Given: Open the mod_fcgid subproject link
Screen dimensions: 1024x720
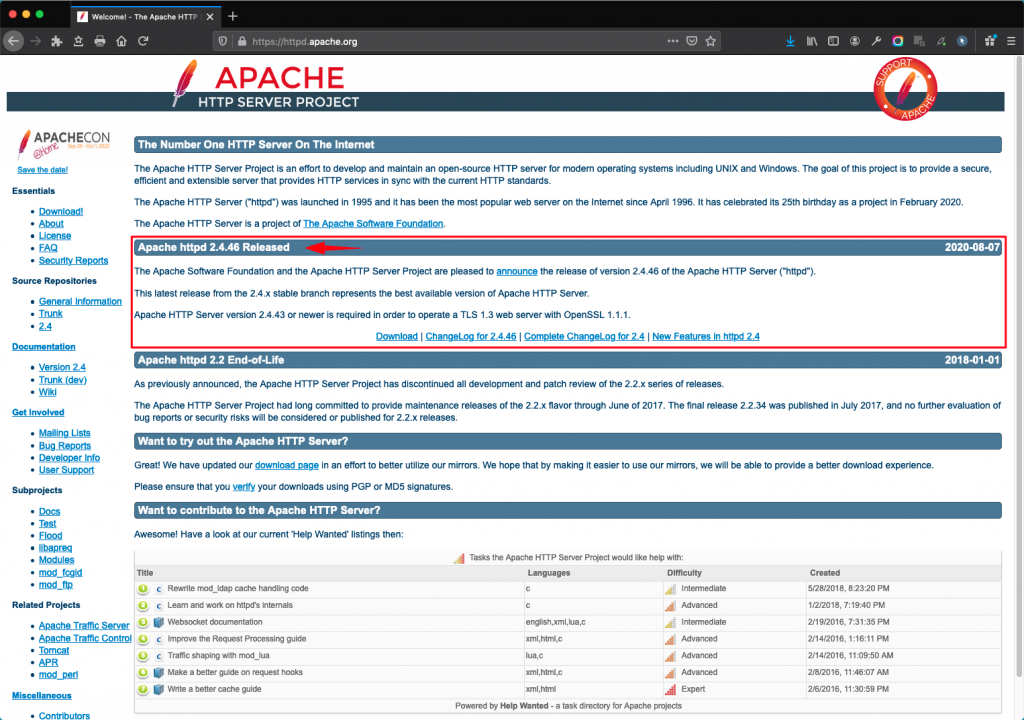Looking at the screenshot, I should tap(60, 572).
